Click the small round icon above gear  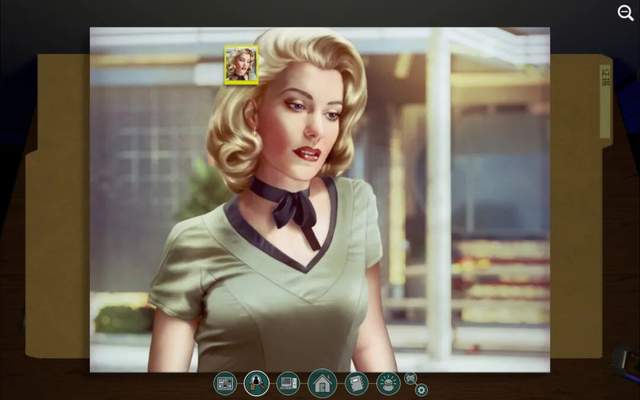[410, 378]
